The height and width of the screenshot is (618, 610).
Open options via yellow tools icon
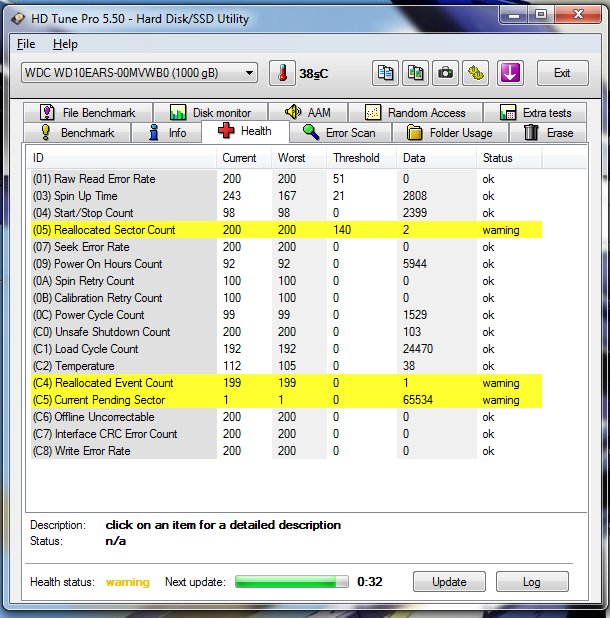(x=476, y=73)
